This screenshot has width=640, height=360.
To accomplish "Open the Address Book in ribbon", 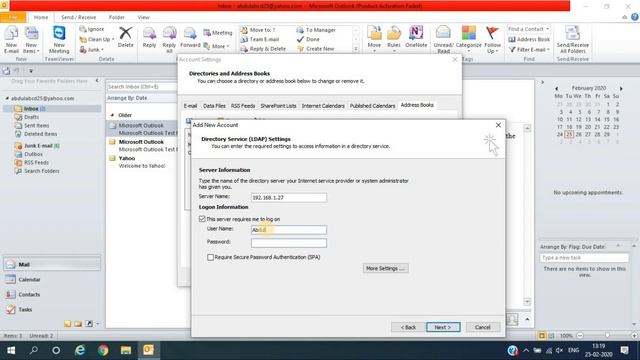I will coord(529,39).
